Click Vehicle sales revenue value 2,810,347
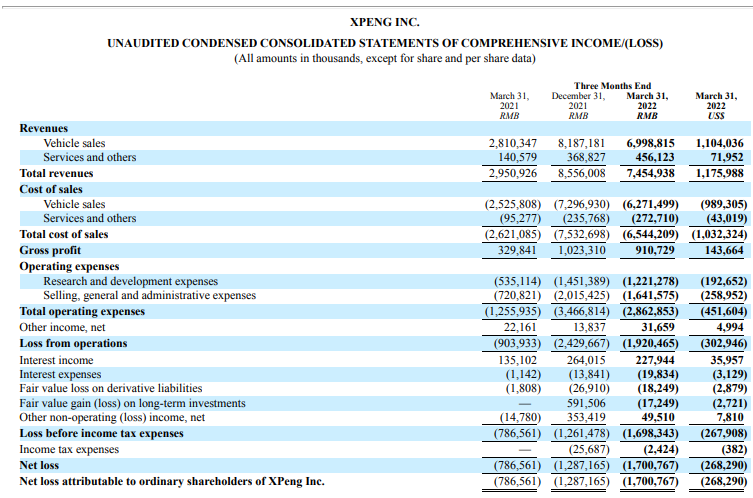This screenshot has height=498, width=753. coord(512,144)
